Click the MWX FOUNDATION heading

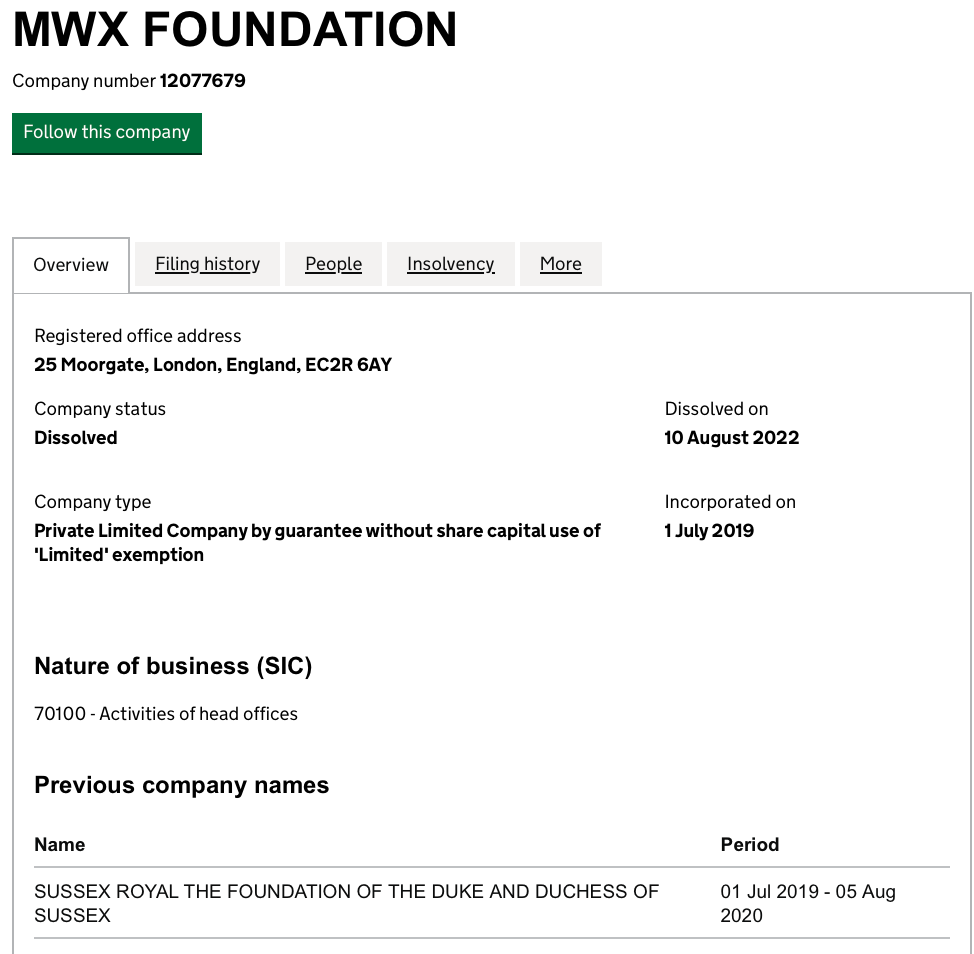coord(235,29)
